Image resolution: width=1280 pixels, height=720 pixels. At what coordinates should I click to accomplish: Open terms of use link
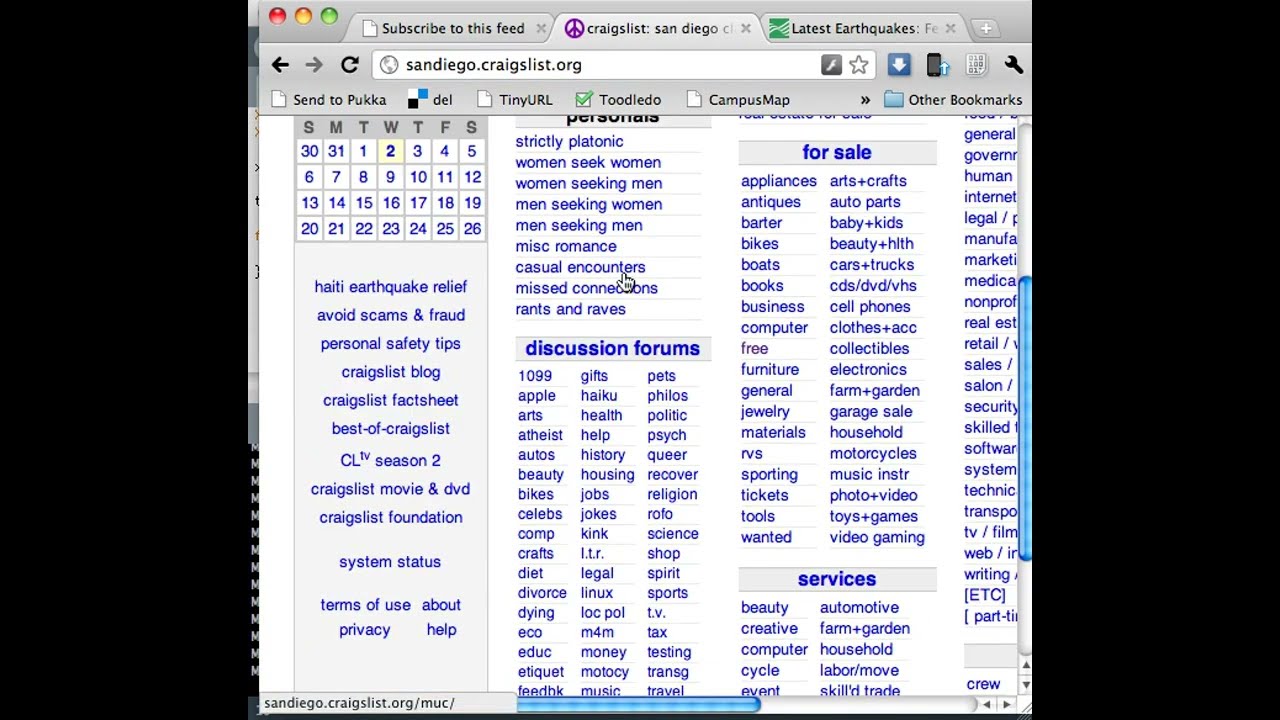365,605
